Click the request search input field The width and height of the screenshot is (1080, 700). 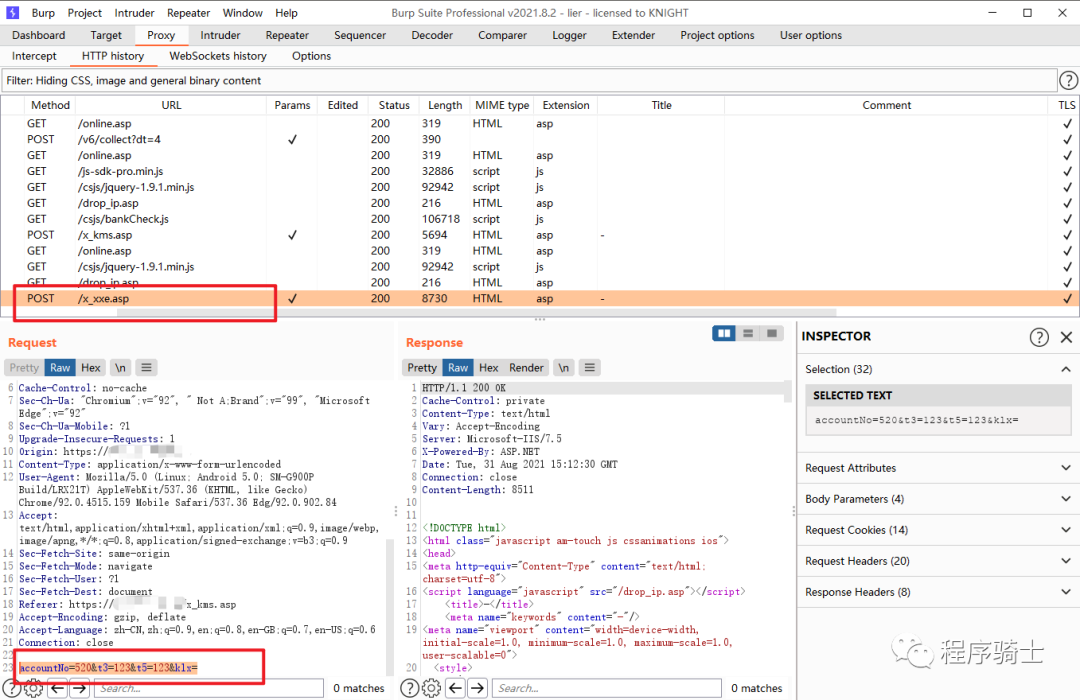pos(209,688)
